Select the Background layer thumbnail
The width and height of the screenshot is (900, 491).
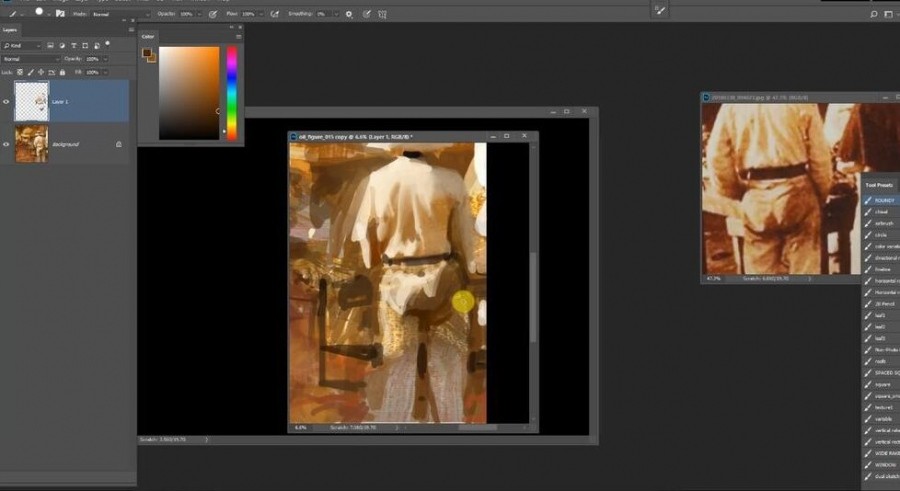click(32, 144)
